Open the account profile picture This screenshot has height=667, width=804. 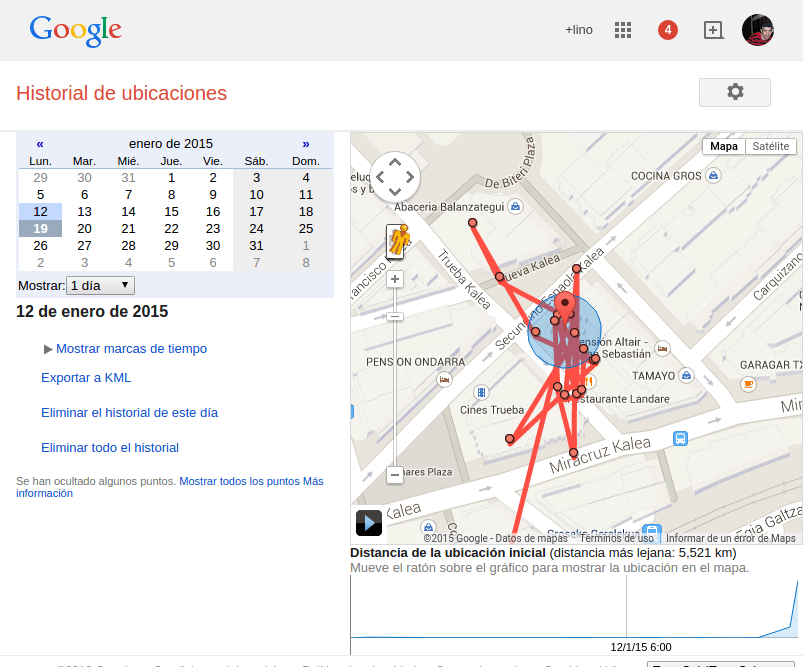(758, 30)
